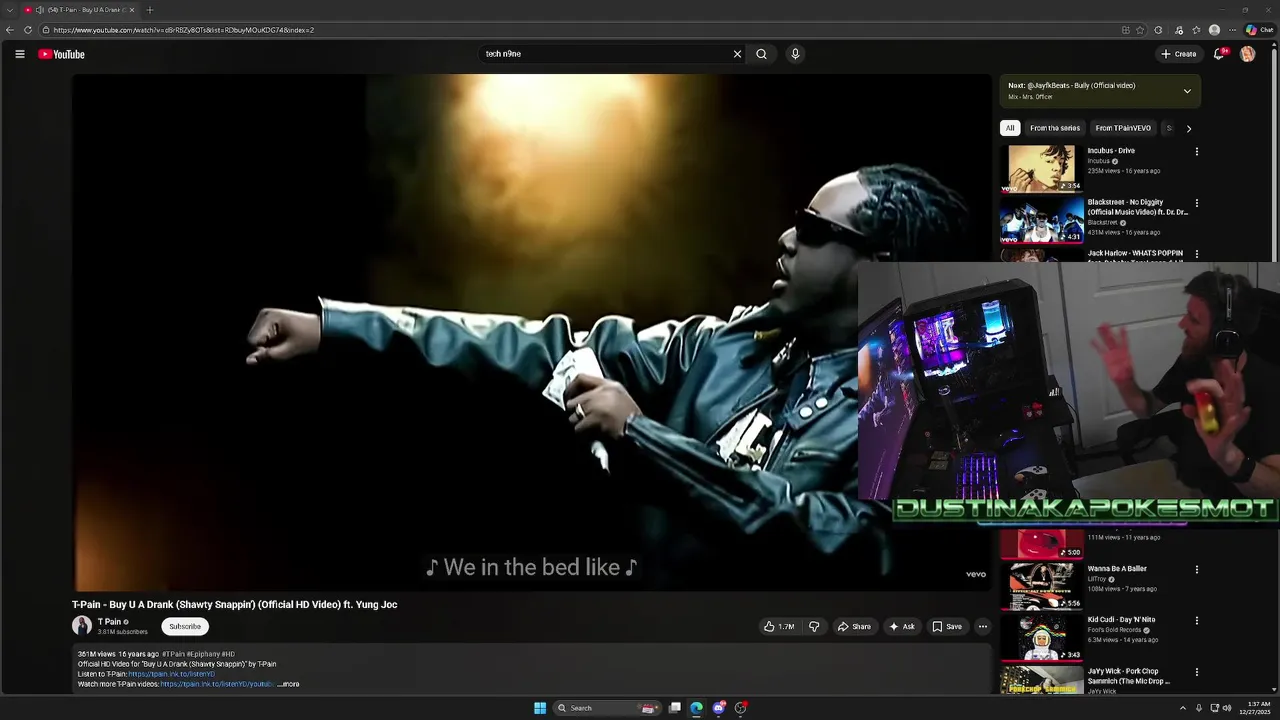Click the video title text below player

pyautogui.click(x=235, y=605)
